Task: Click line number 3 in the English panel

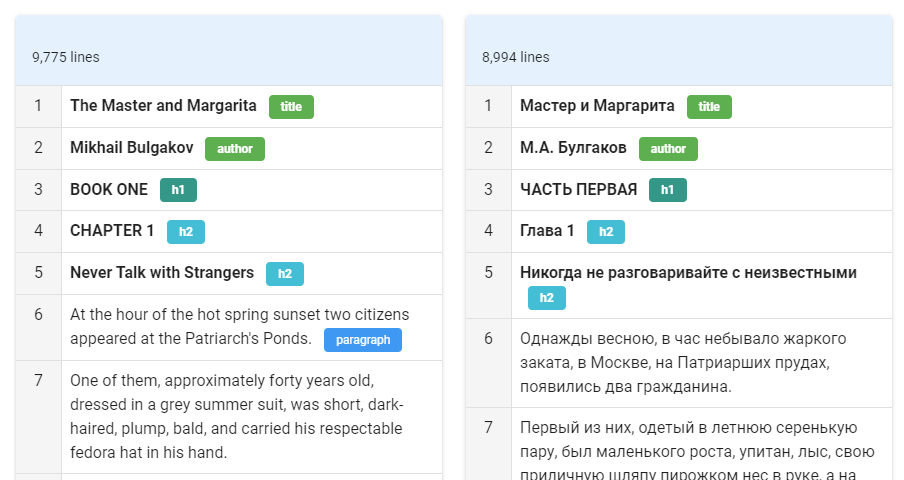Action: coord(38,189)
